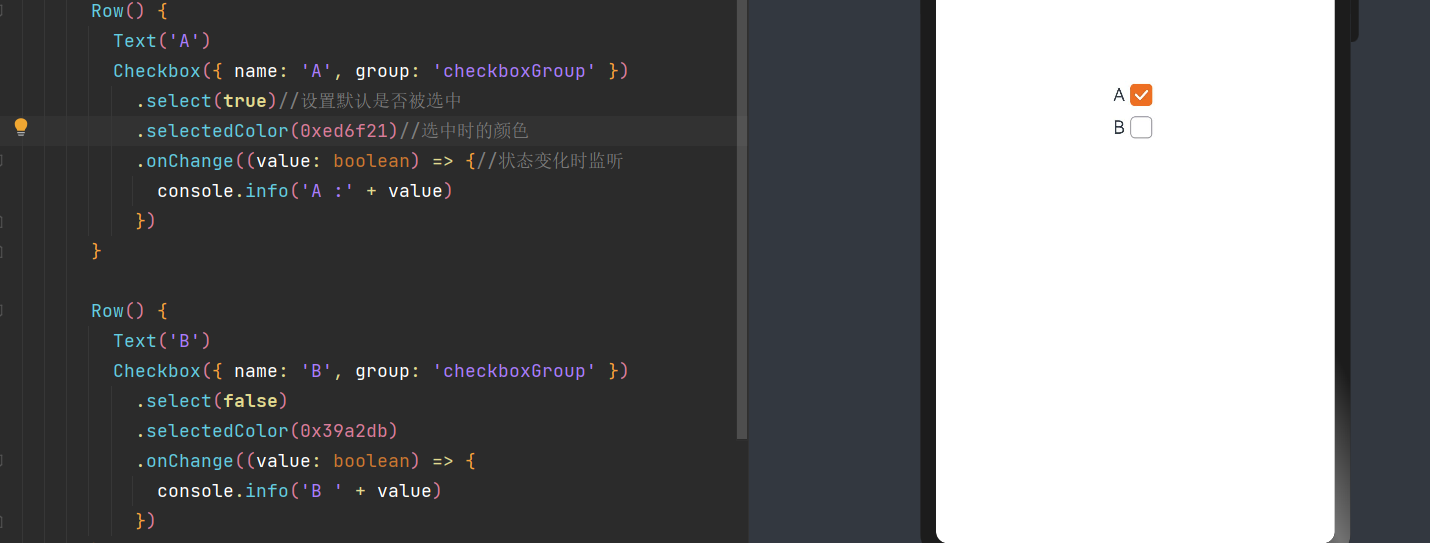This screenshot has width=1430, height=543.
Task: Click the color value 0x39a2db
Action: point(343,431)
